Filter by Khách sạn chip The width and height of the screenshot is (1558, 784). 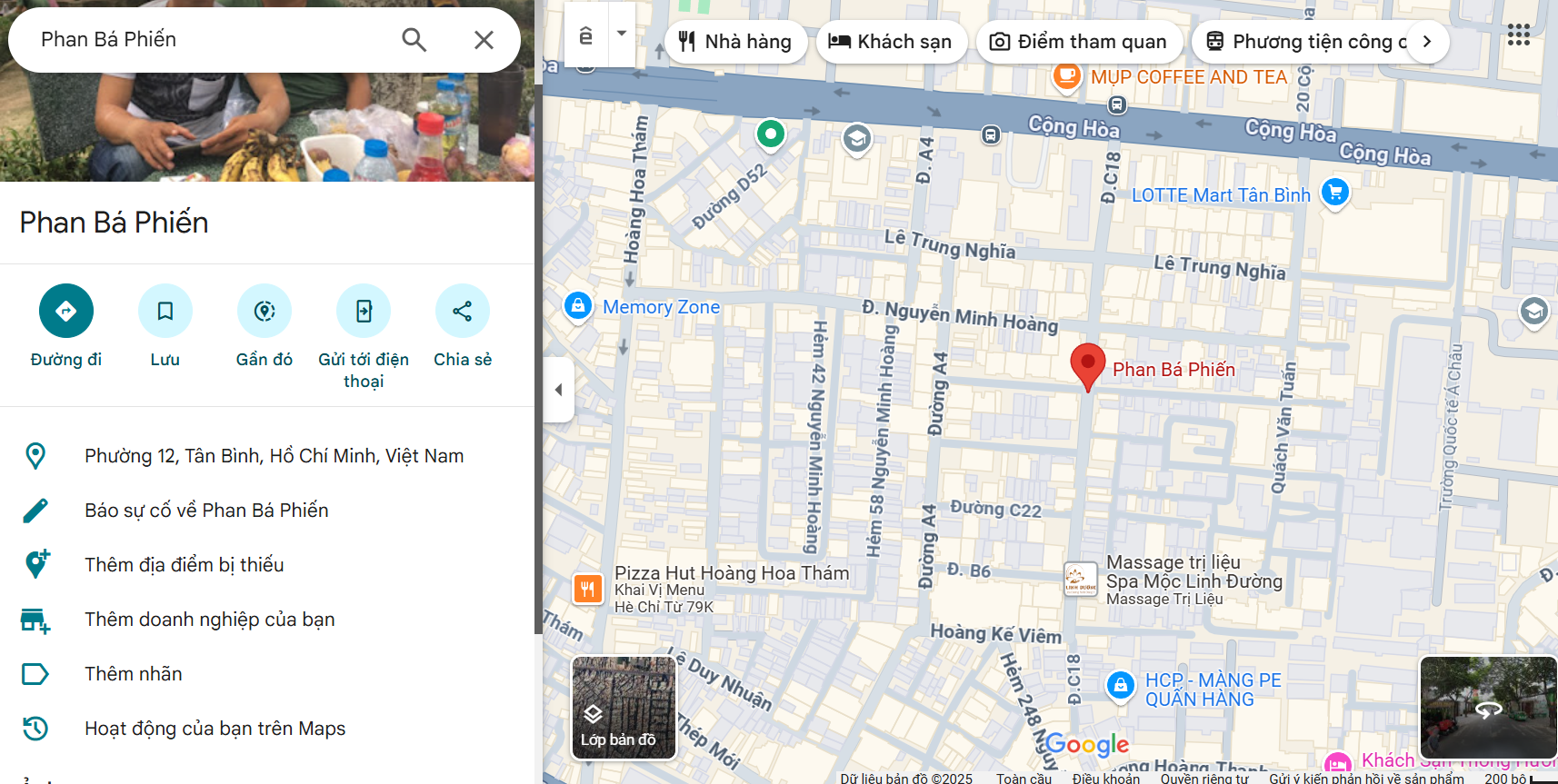coord(892,42)
